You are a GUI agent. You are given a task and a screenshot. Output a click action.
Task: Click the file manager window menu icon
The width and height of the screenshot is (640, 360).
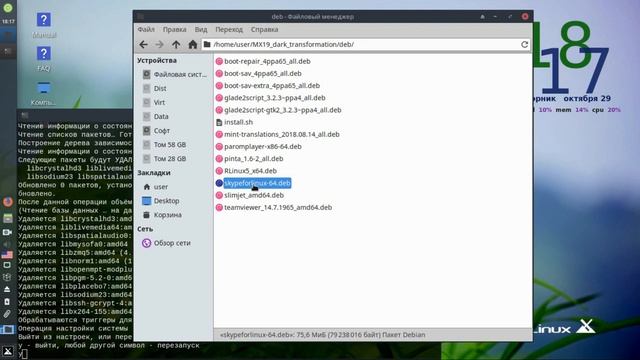pyautogui.click(x=140, y=16)
